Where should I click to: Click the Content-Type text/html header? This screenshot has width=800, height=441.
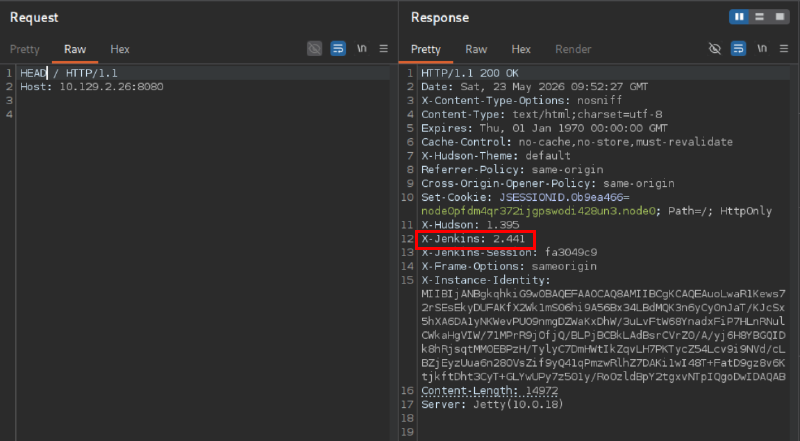tap(541, 114)
